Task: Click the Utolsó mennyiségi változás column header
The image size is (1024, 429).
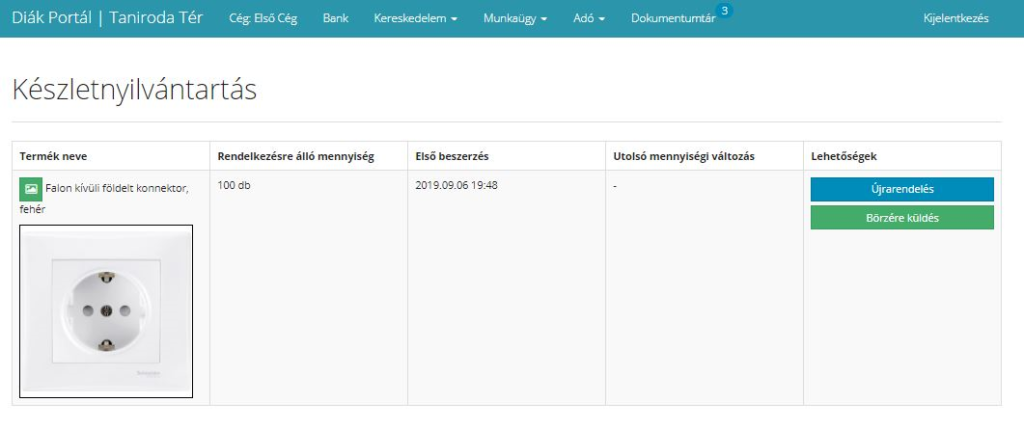Action: tap(683, 156)
